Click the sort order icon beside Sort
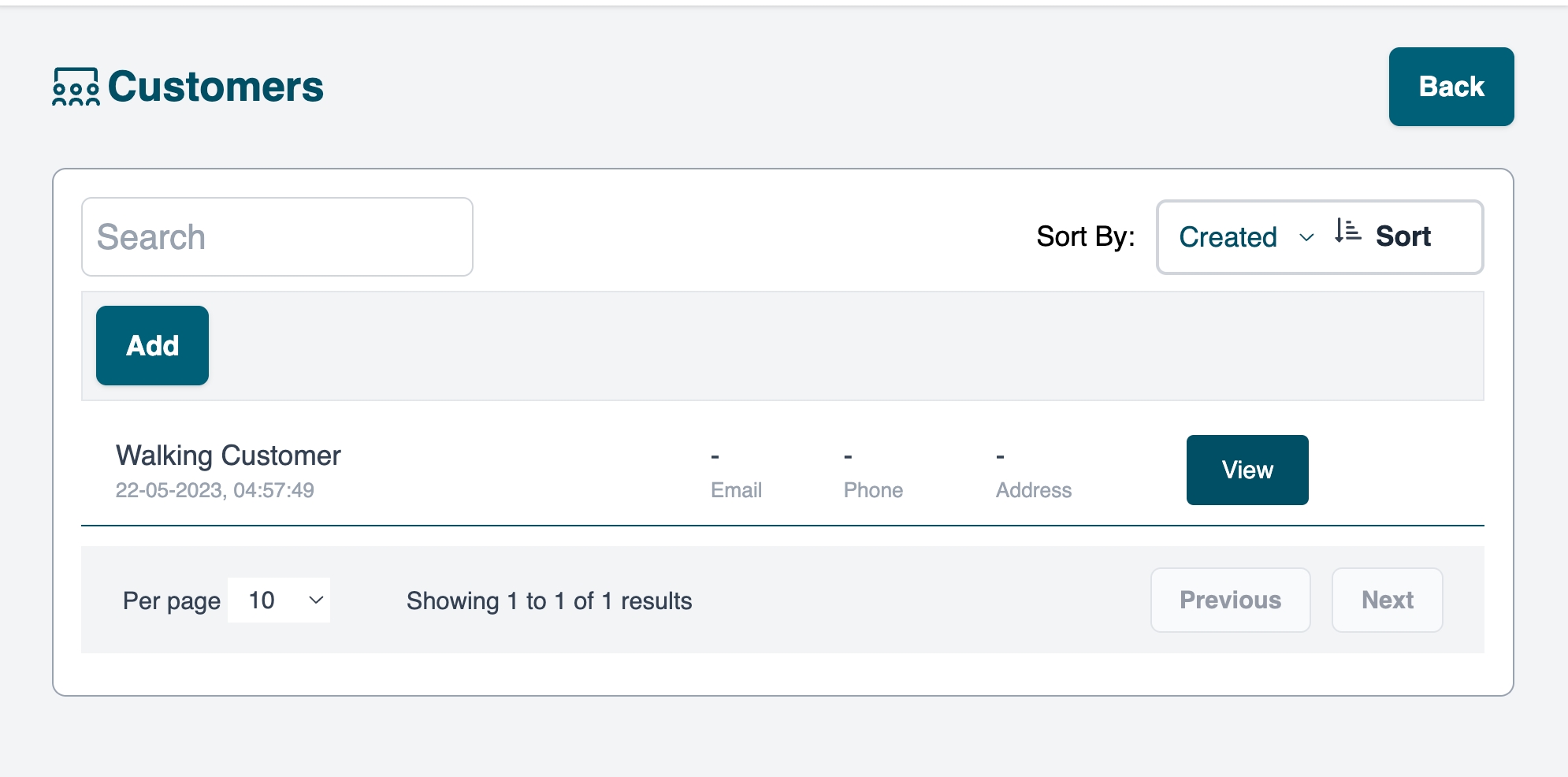The image size is (1568, 777). pos(1347,231)
